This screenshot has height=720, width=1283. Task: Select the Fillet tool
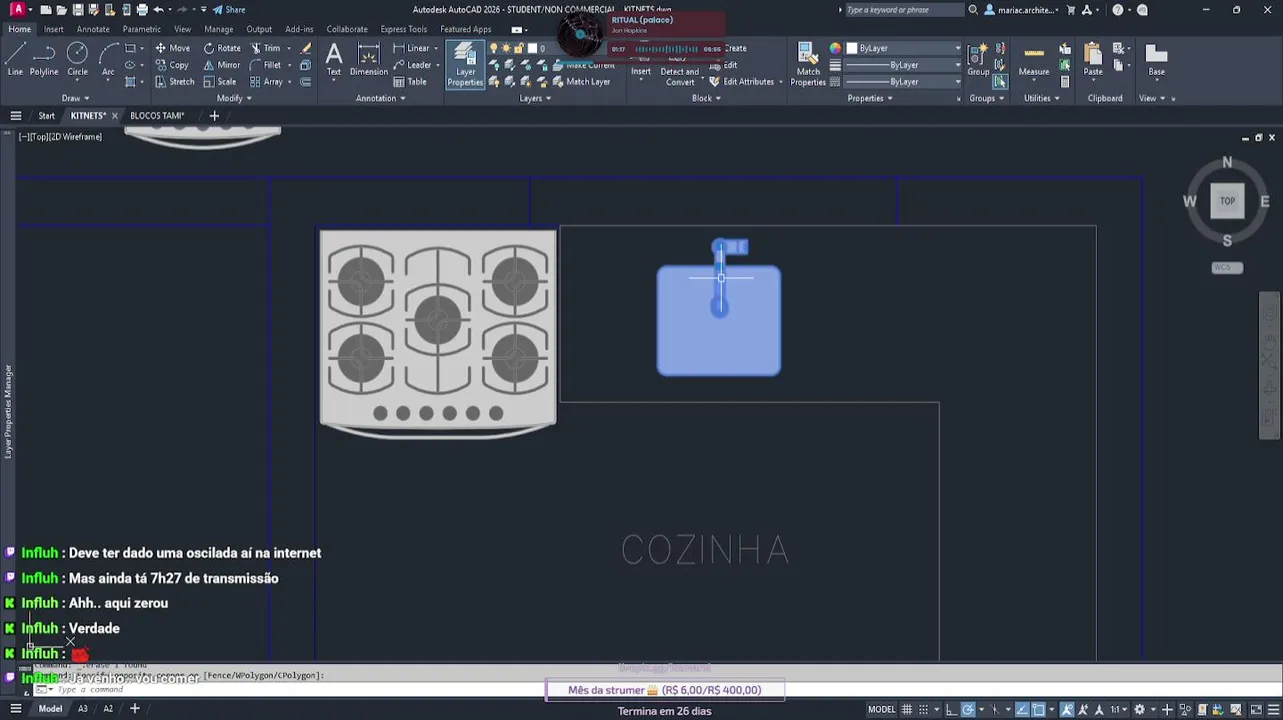click(265, 65)
